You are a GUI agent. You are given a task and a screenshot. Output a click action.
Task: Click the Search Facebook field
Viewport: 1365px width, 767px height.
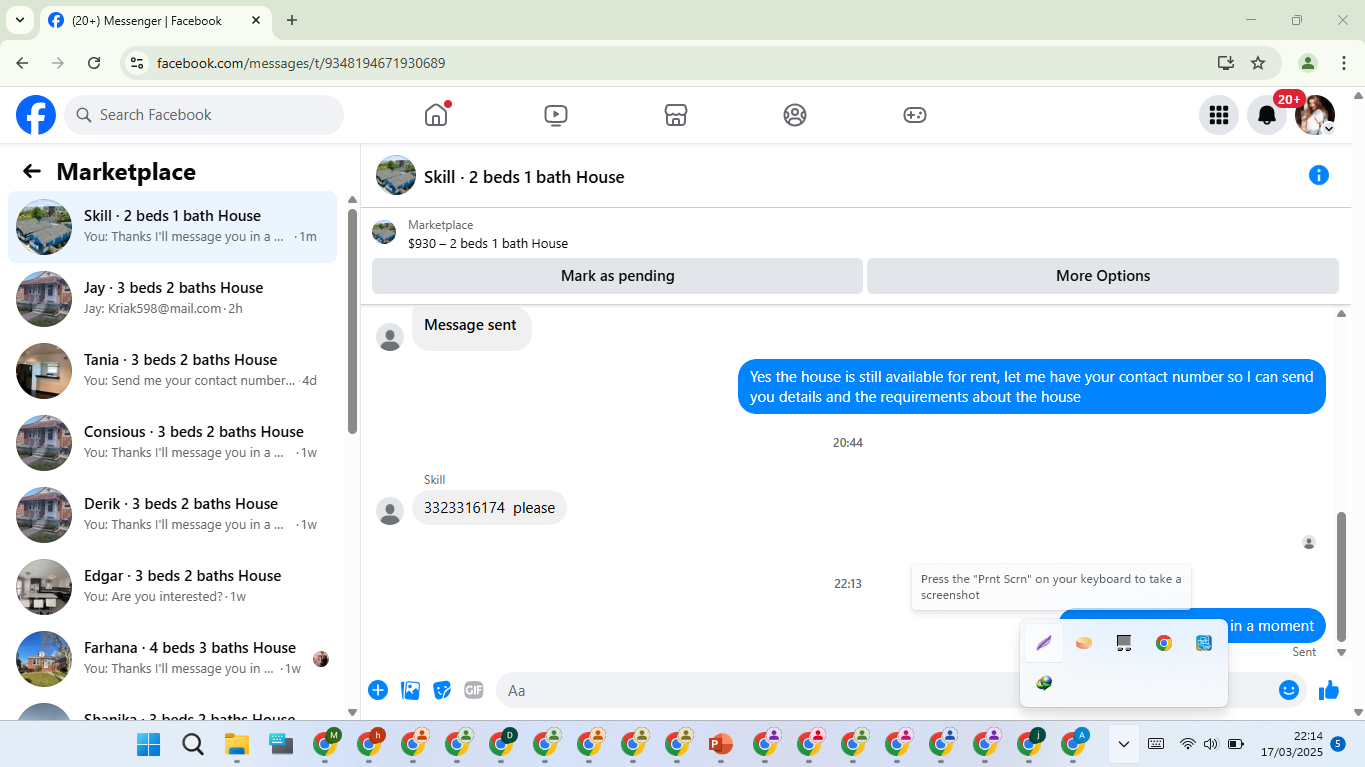pos(204,115)
